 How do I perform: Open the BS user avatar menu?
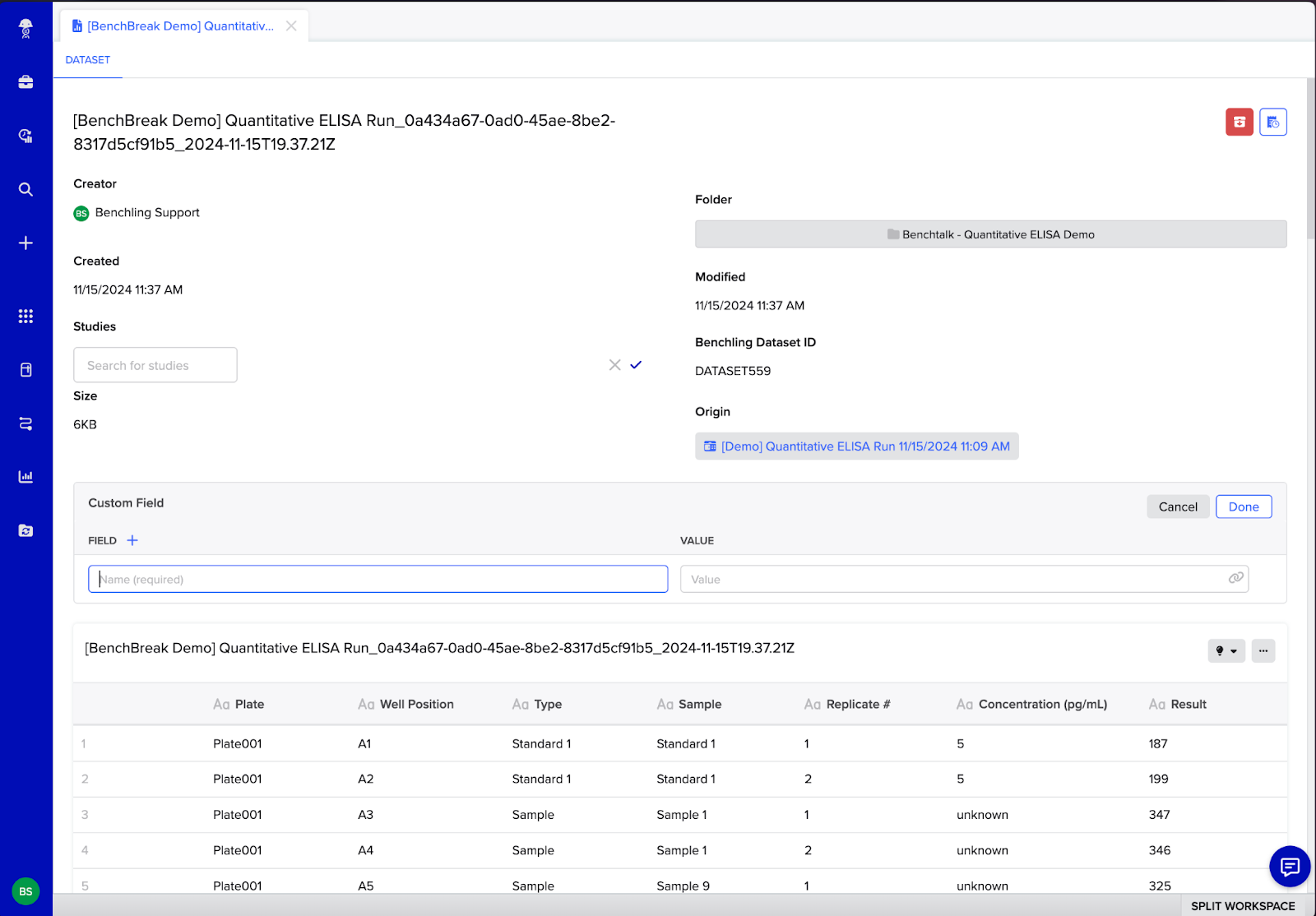(25, 891)
